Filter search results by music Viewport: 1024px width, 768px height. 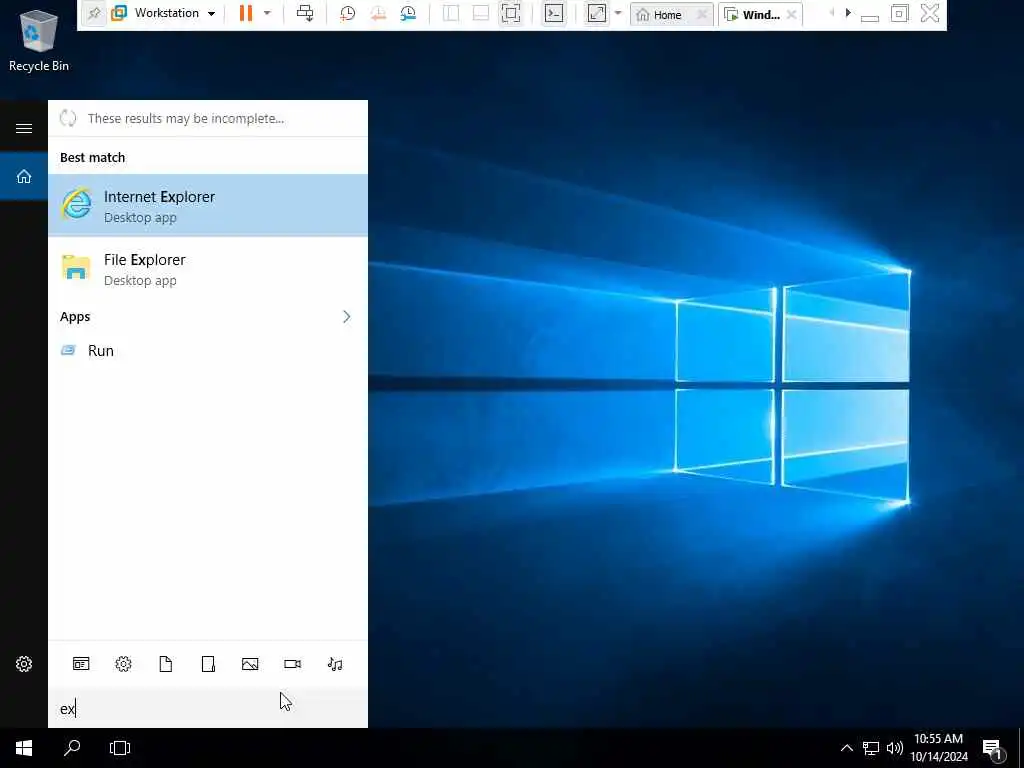point(335,664)
